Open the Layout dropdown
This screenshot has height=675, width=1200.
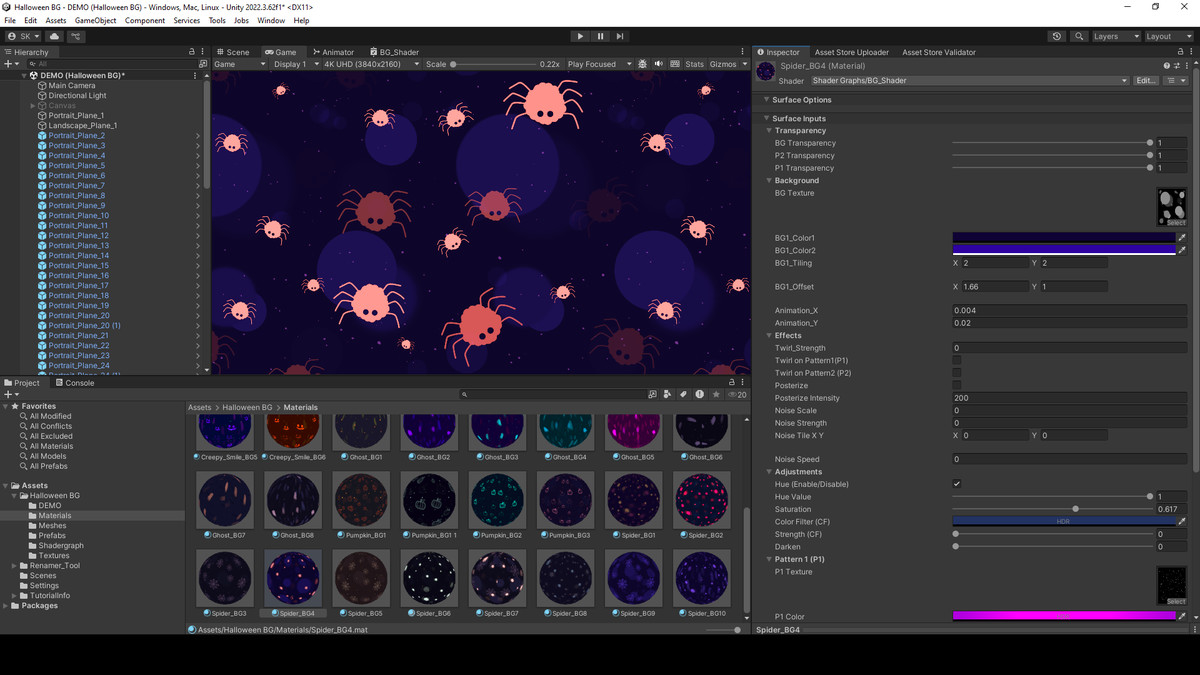(x=1167, y=35)
